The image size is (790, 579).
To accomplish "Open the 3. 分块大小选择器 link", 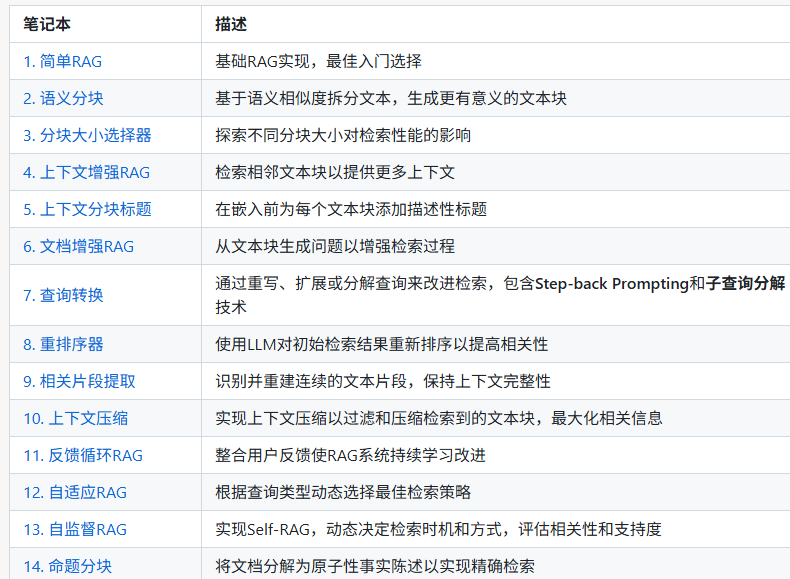I will coord(87,136).
